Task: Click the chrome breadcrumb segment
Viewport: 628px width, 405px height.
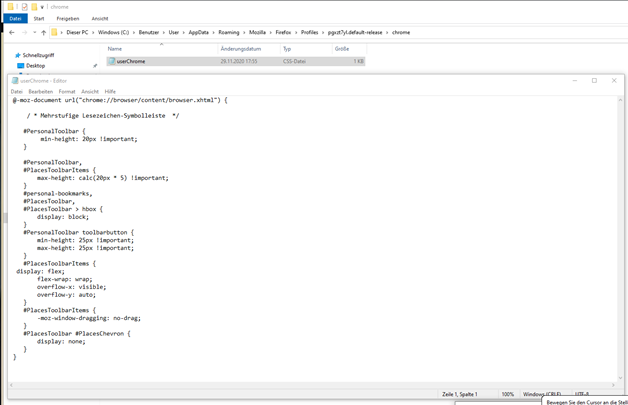Action: [x=401, y=32]
